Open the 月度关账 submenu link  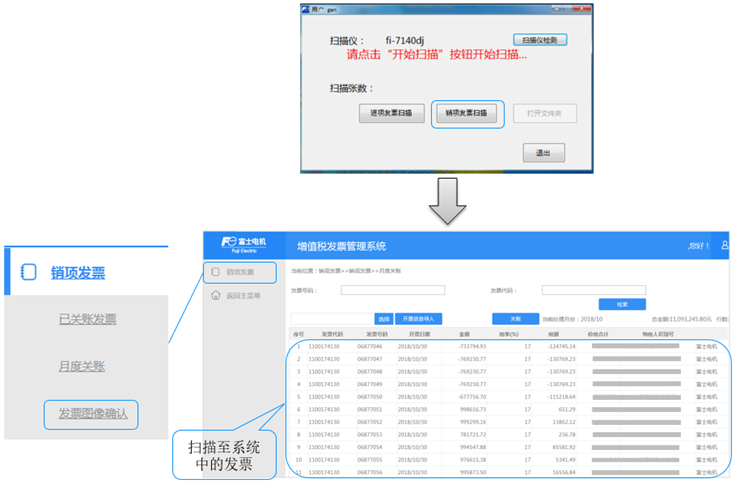tap(82, 367)
